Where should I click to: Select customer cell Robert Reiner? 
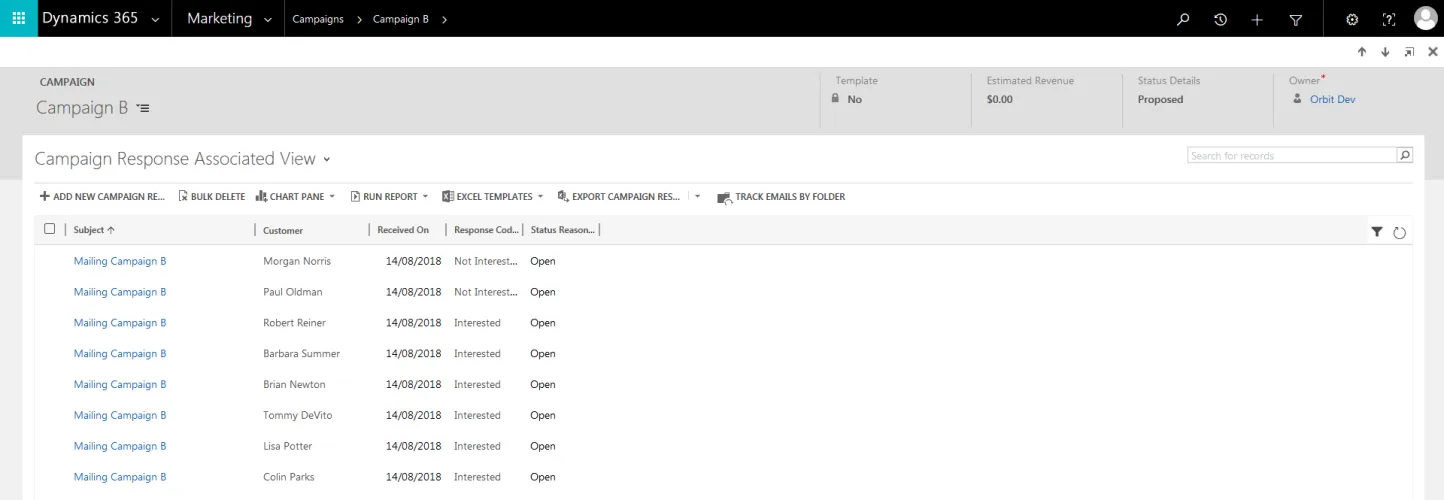(295, 323)
